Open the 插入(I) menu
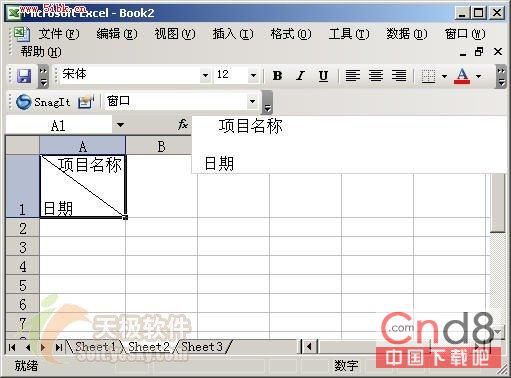Screen dimensions: 511x378 click(x=233, y=34)
